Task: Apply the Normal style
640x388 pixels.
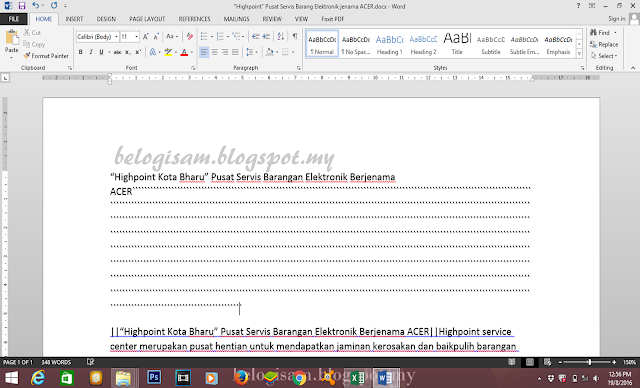Action: click(322, 44)
